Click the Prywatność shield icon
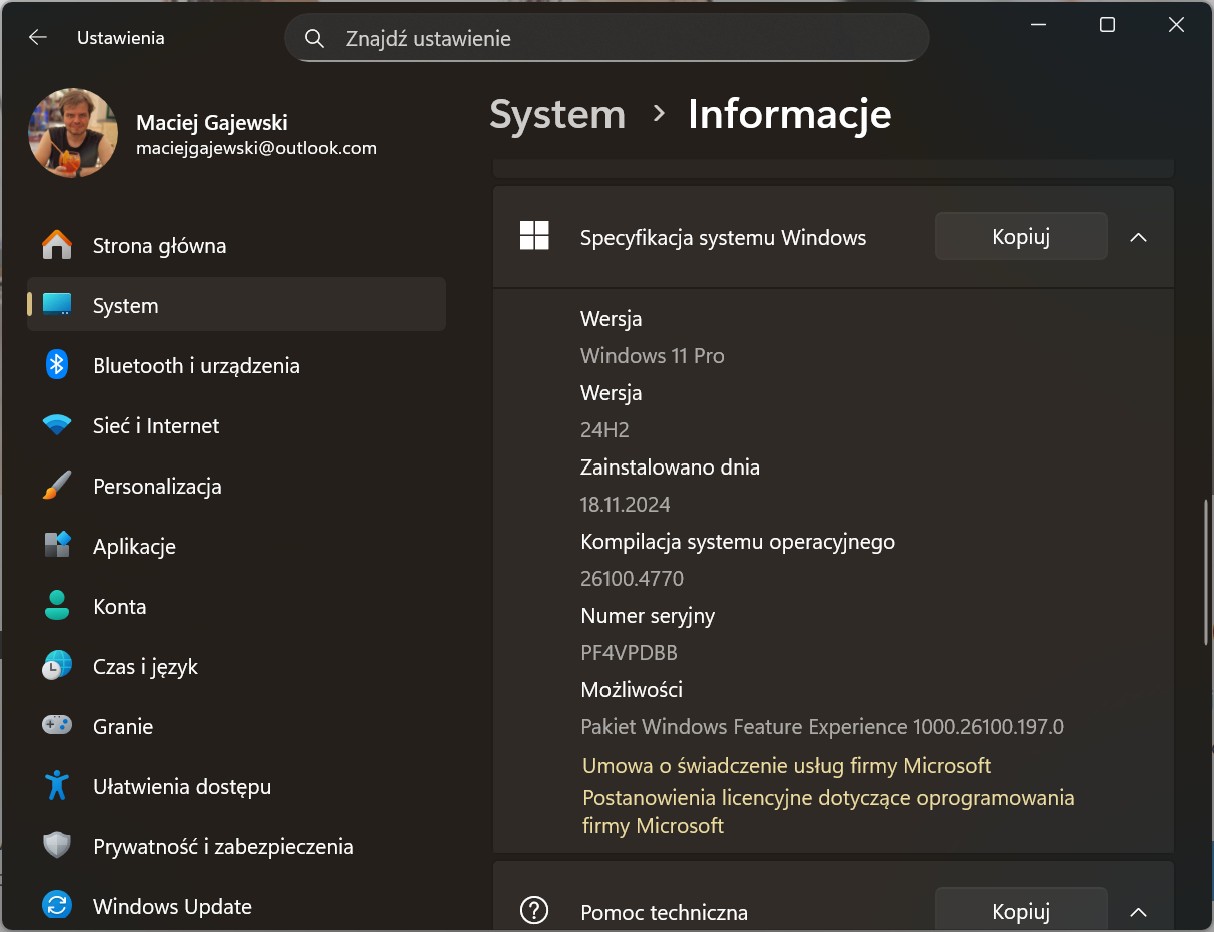1214x932 pixels. click(x=57, y=846)
